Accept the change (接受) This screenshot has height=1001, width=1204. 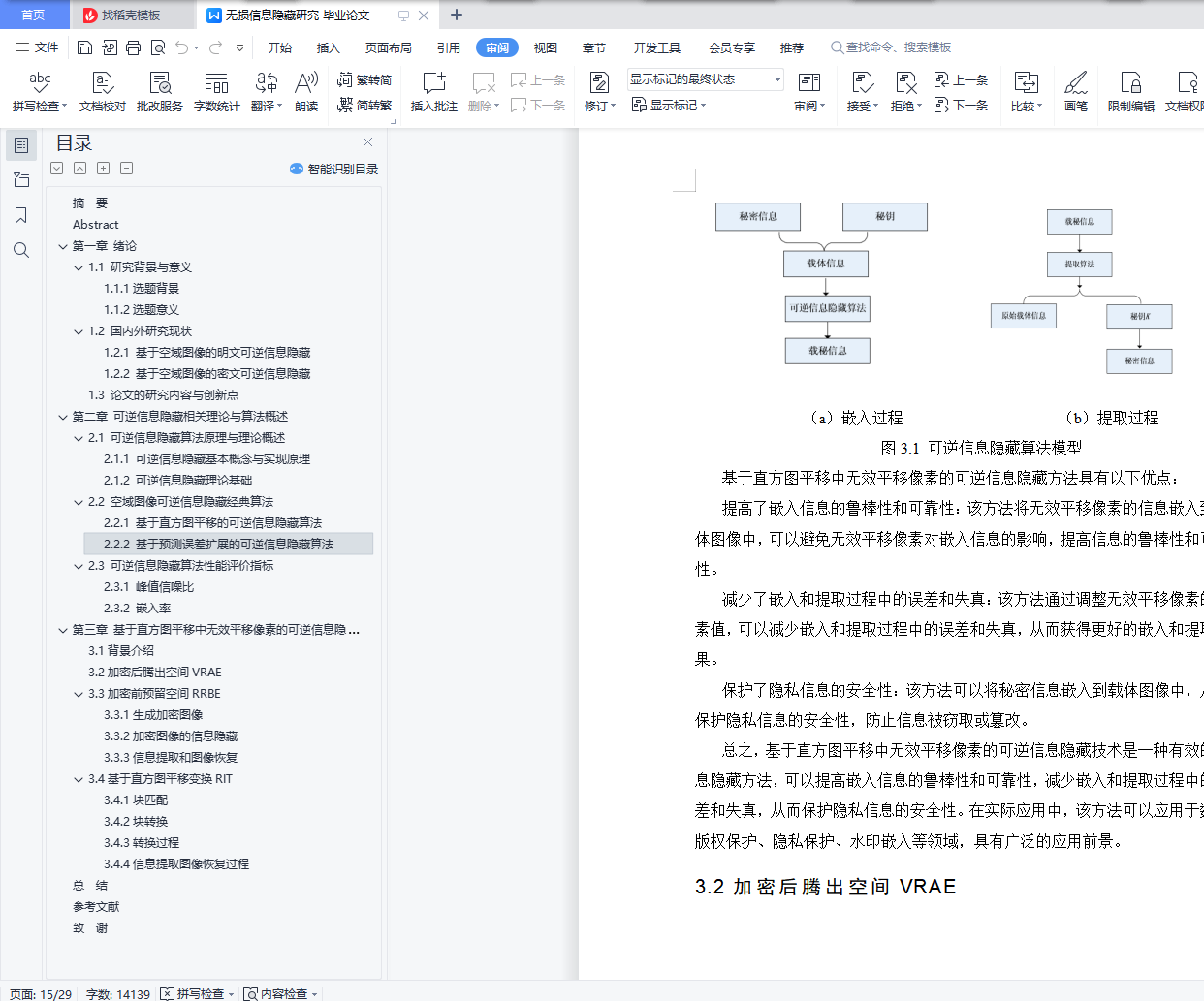click(862, 91)
